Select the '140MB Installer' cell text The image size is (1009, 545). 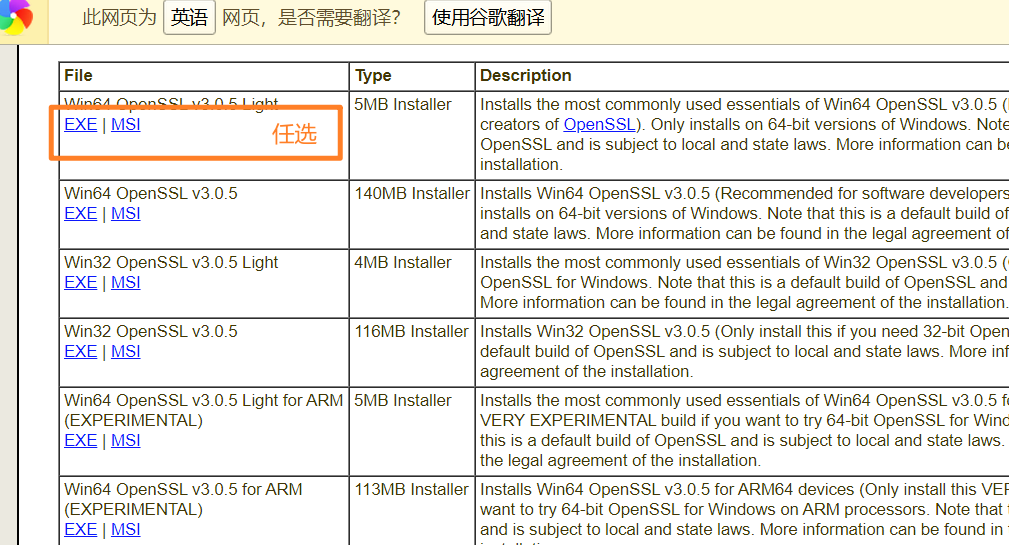click(412, 193)
